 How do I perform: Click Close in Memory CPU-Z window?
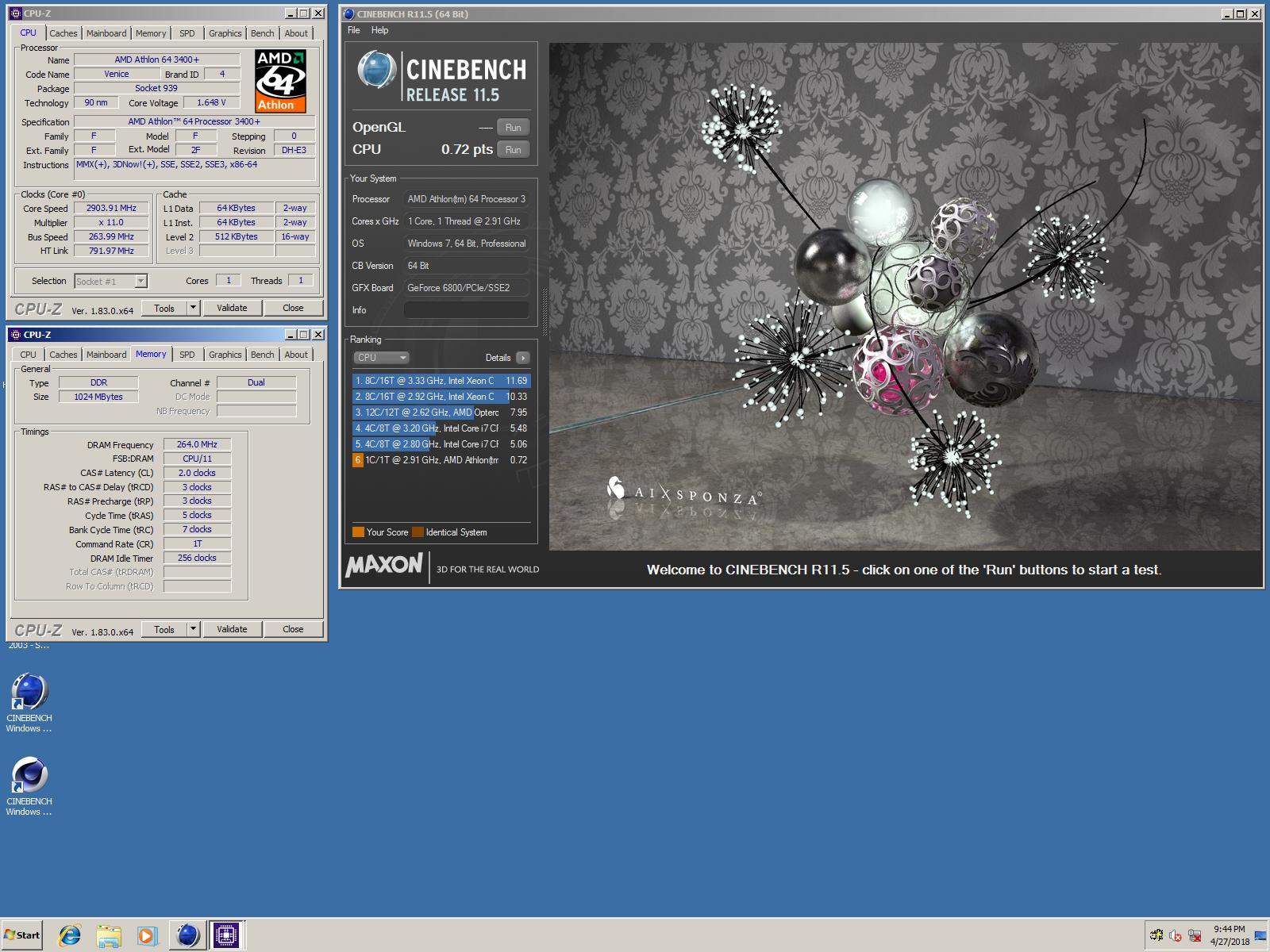coord(293,629)
